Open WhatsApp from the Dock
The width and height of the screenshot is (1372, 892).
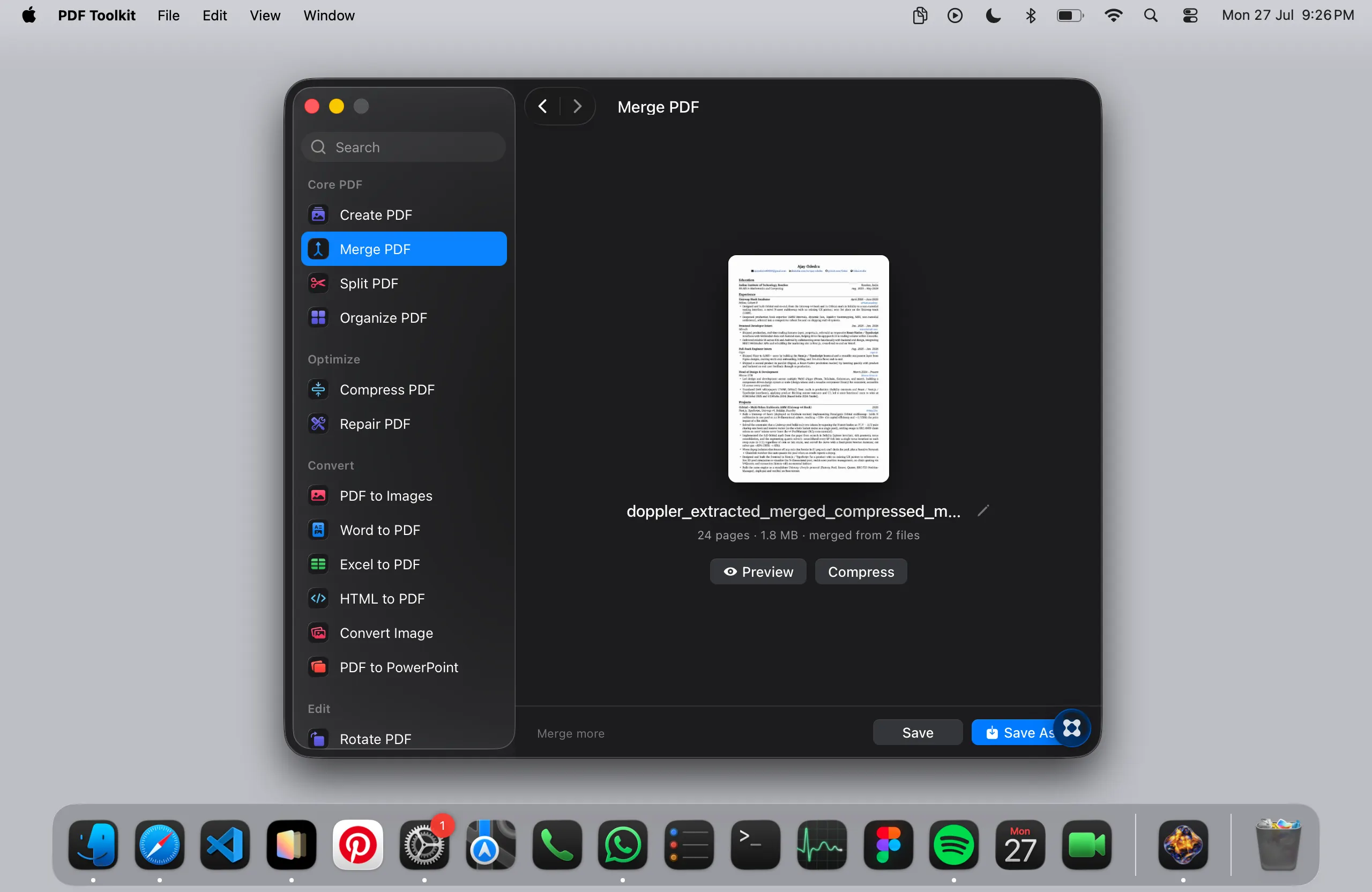point(623,845)
